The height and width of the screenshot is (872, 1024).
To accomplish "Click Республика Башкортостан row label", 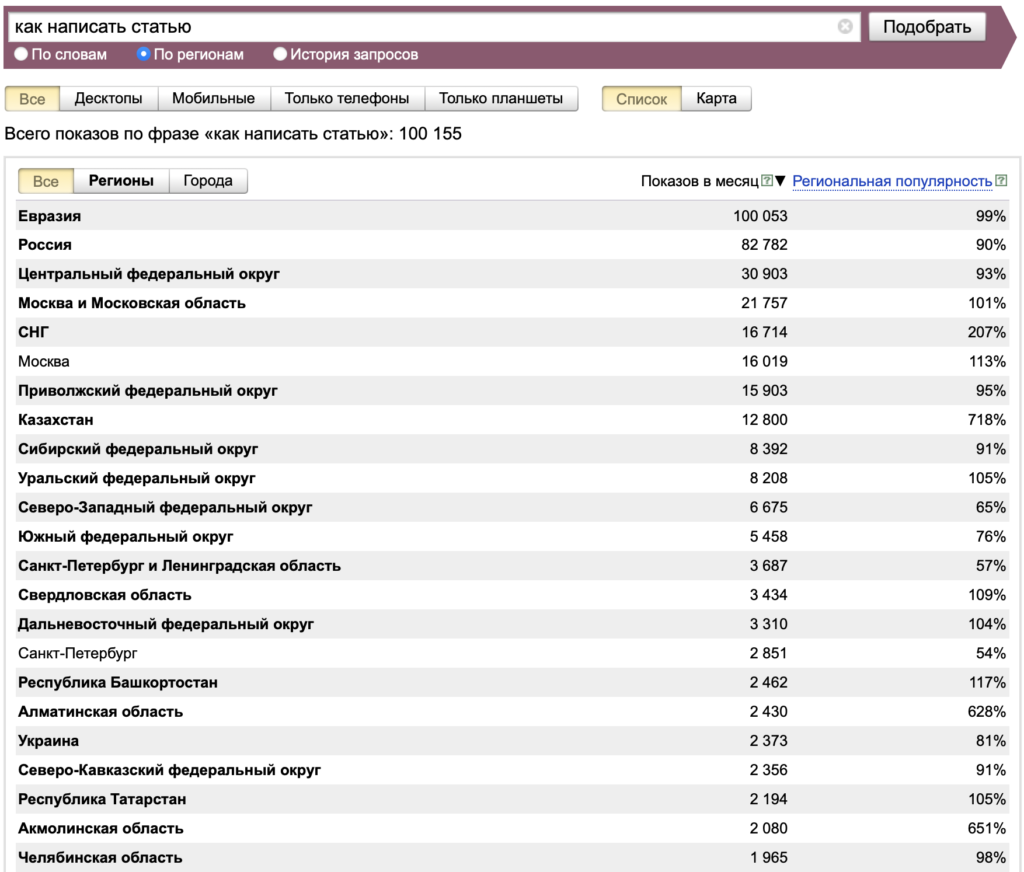I will point(118,683).
